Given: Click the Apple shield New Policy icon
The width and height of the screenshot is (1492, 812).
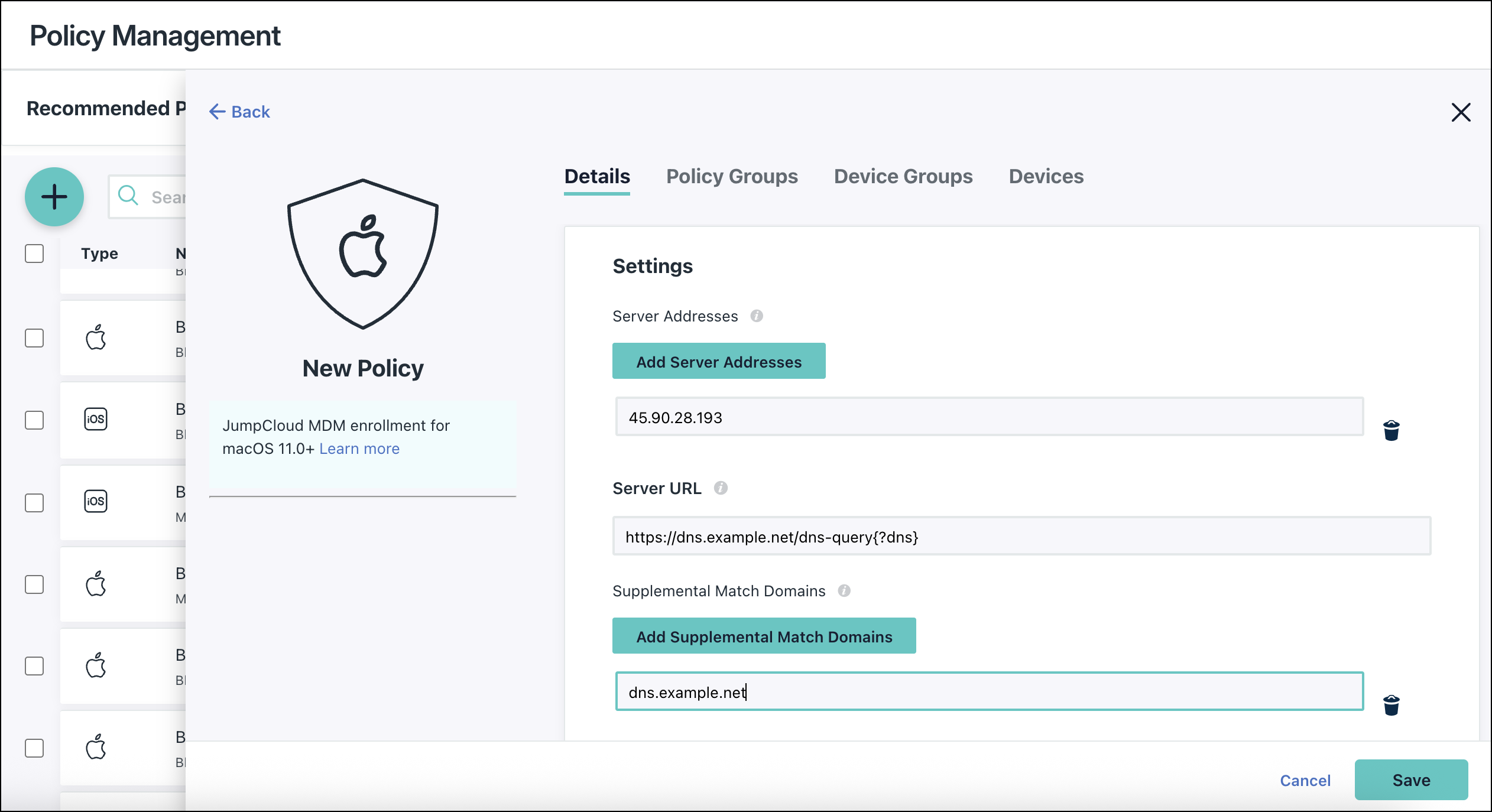Looking at the screenshot, I should (362, 253).
